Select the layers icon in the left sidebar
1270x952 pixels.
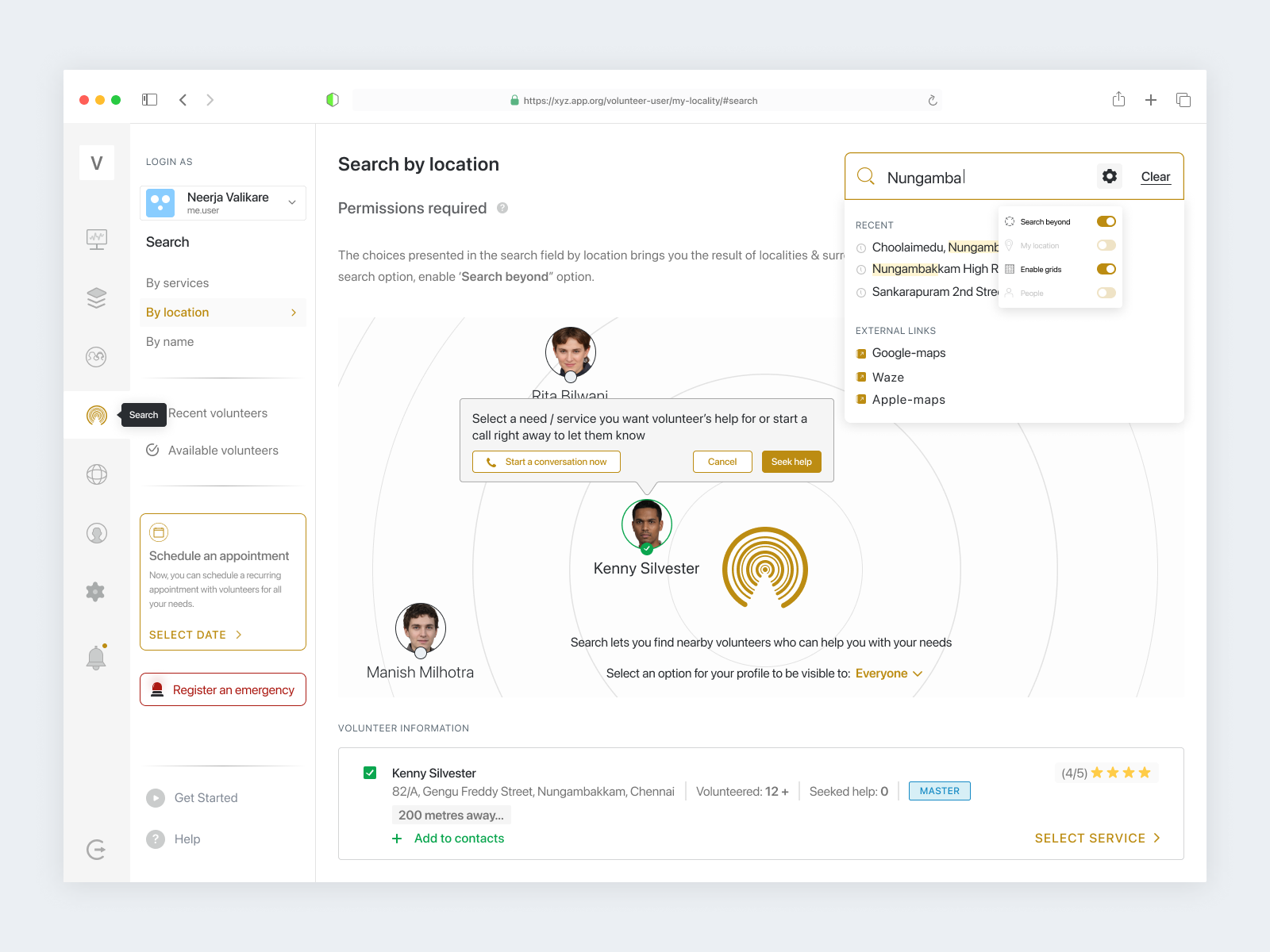click(96, 297)
